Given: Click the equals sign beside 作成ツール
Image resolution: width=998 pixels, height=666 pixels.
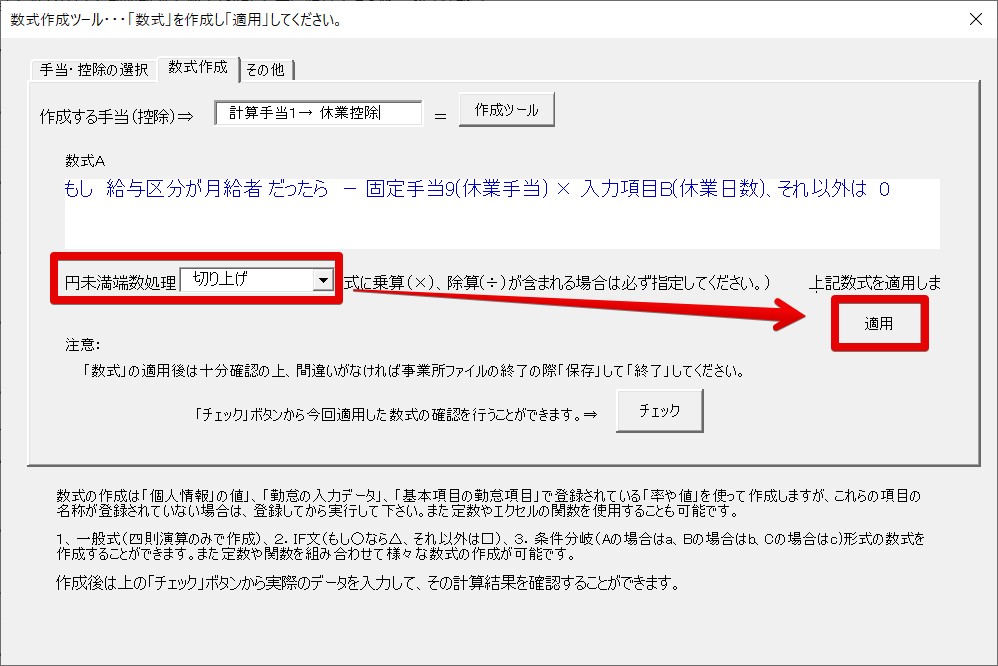Looking at the screenshot, I should [x=439, y=114].
